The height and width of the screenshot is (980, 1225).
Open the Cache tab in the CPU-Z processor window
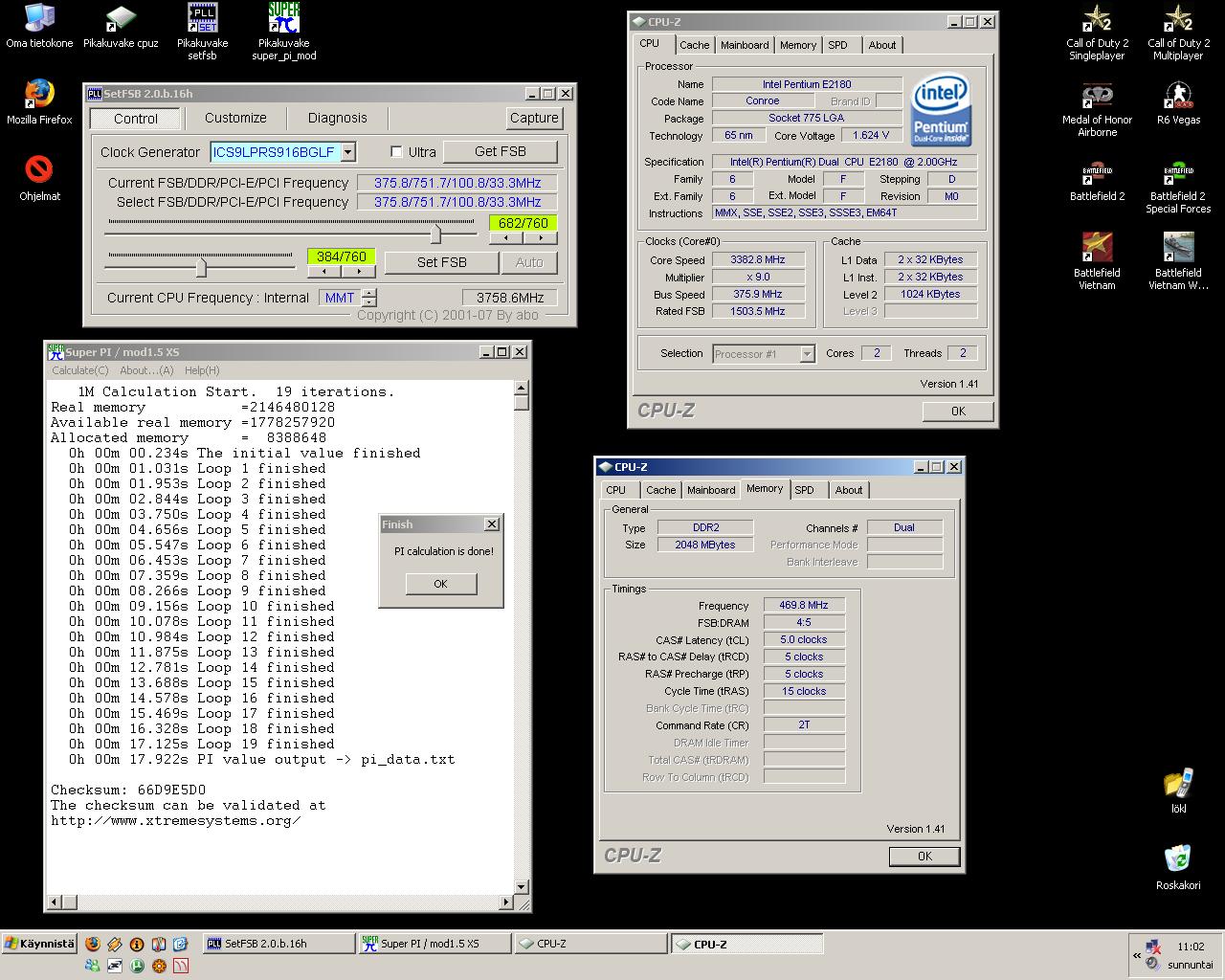[695, 45]
